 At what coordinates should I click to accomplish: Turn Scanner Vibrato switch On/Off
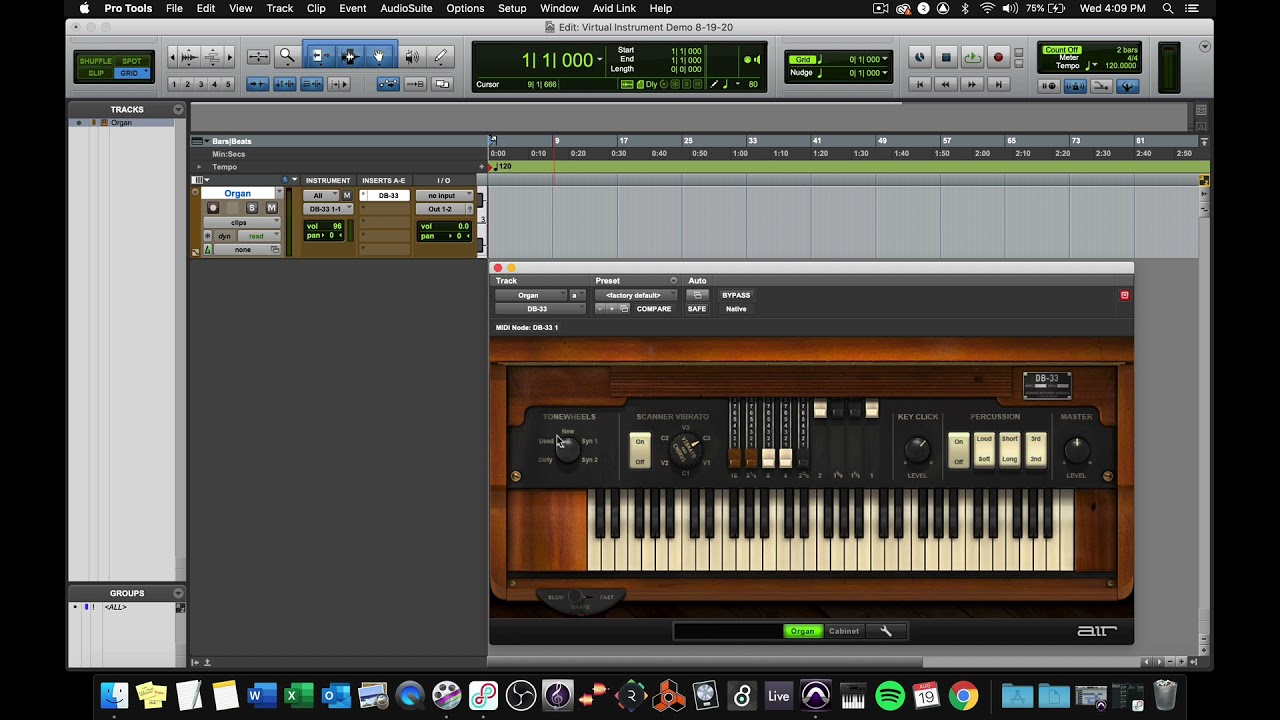tap(641, 451)
